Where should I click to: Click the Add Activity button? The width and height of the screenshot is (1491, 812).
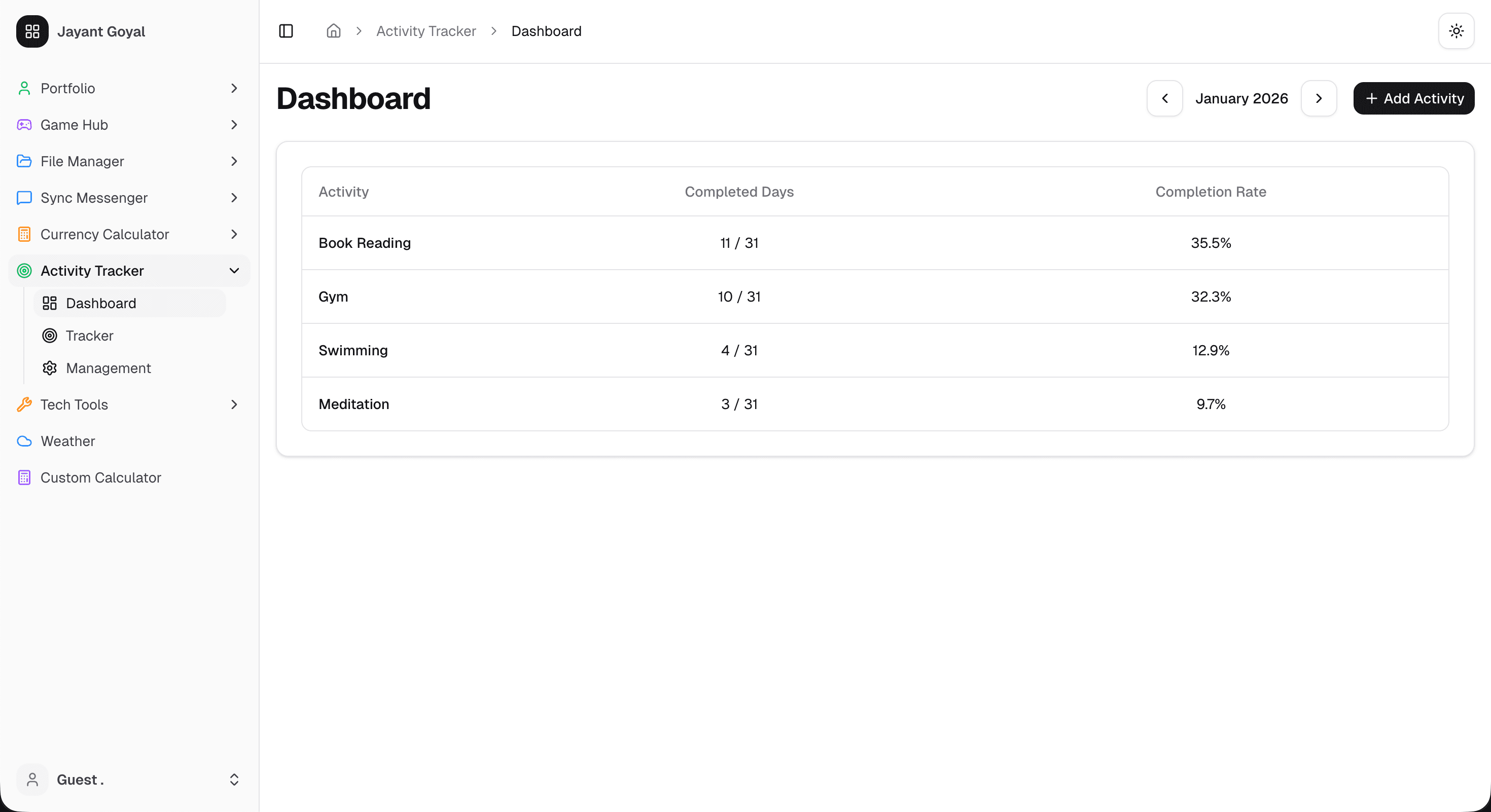click(x=1413, y=98)
